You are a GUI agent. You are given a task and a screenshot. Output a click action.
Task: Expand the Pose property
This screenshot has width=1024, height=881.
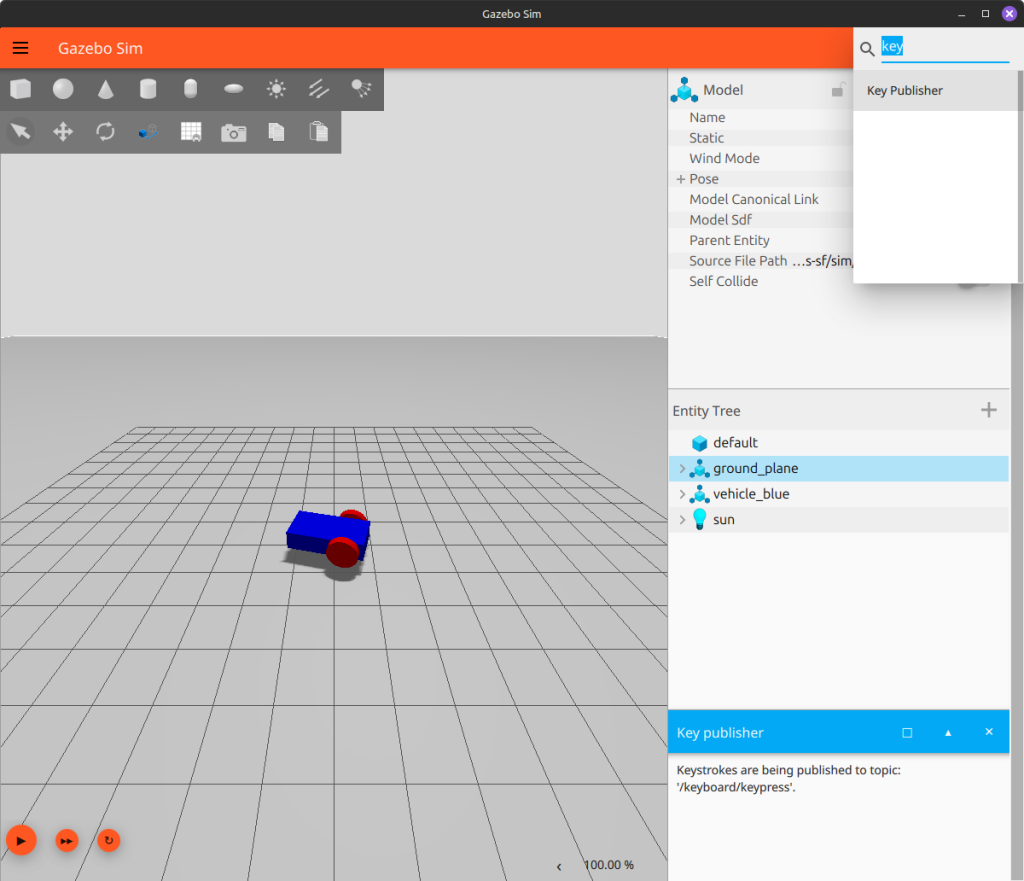click(681, 179)
